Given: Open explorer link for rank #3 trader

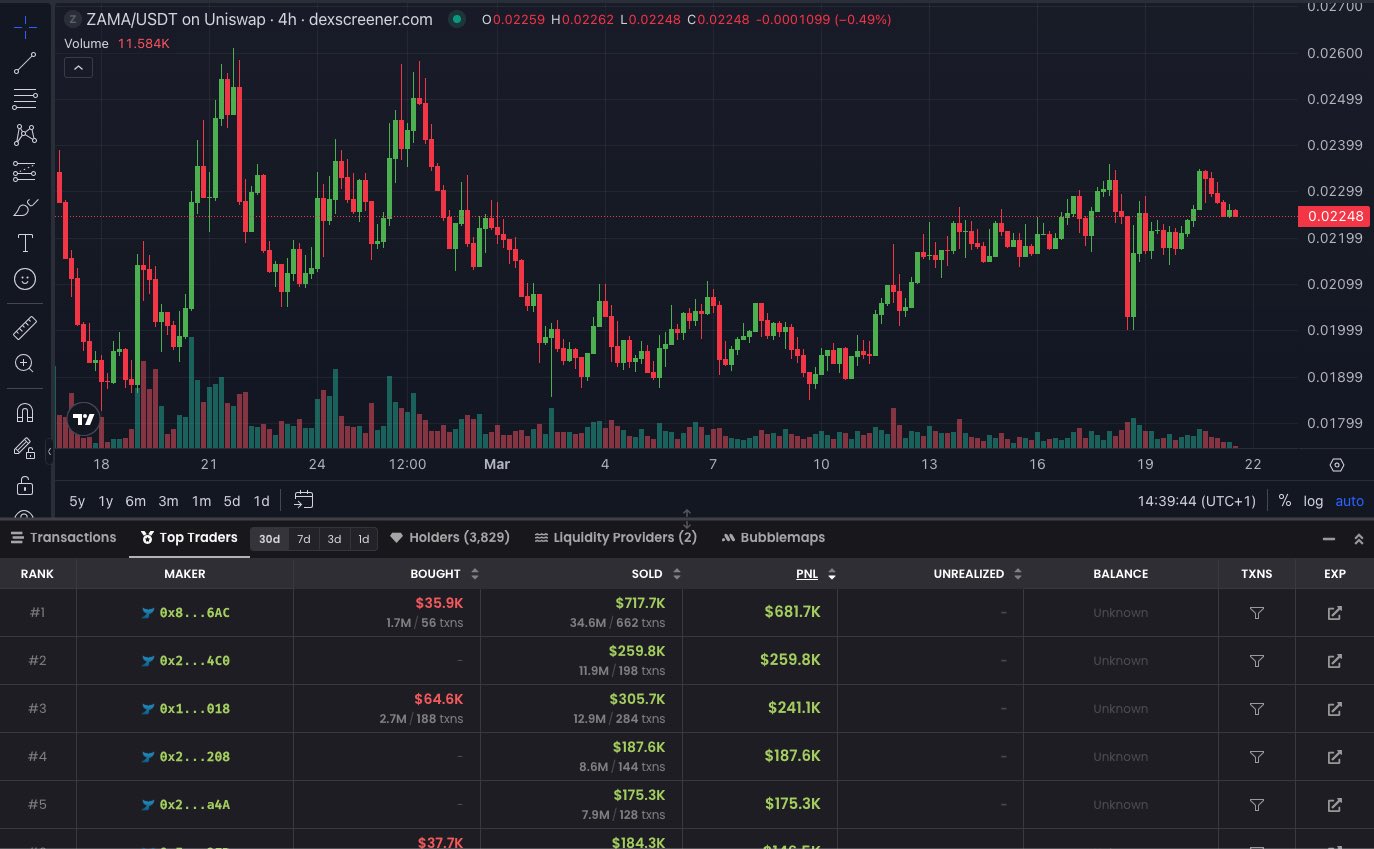Looking at the screenshot, I should click(1334, 709).
